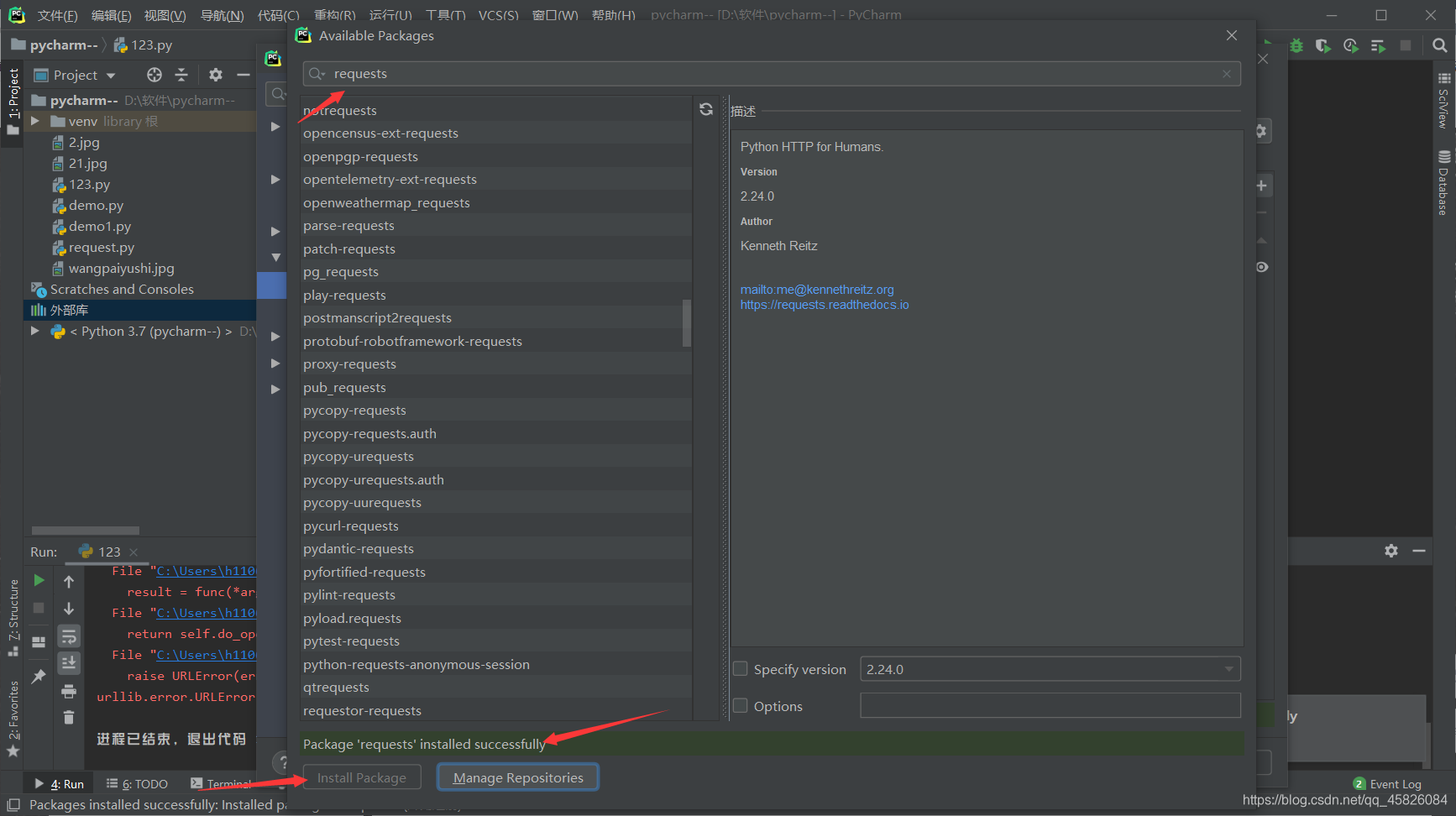Viewport: 1456px width, 816px height.
Task: Click Manage Repositories button
Action: click(517, 777)
